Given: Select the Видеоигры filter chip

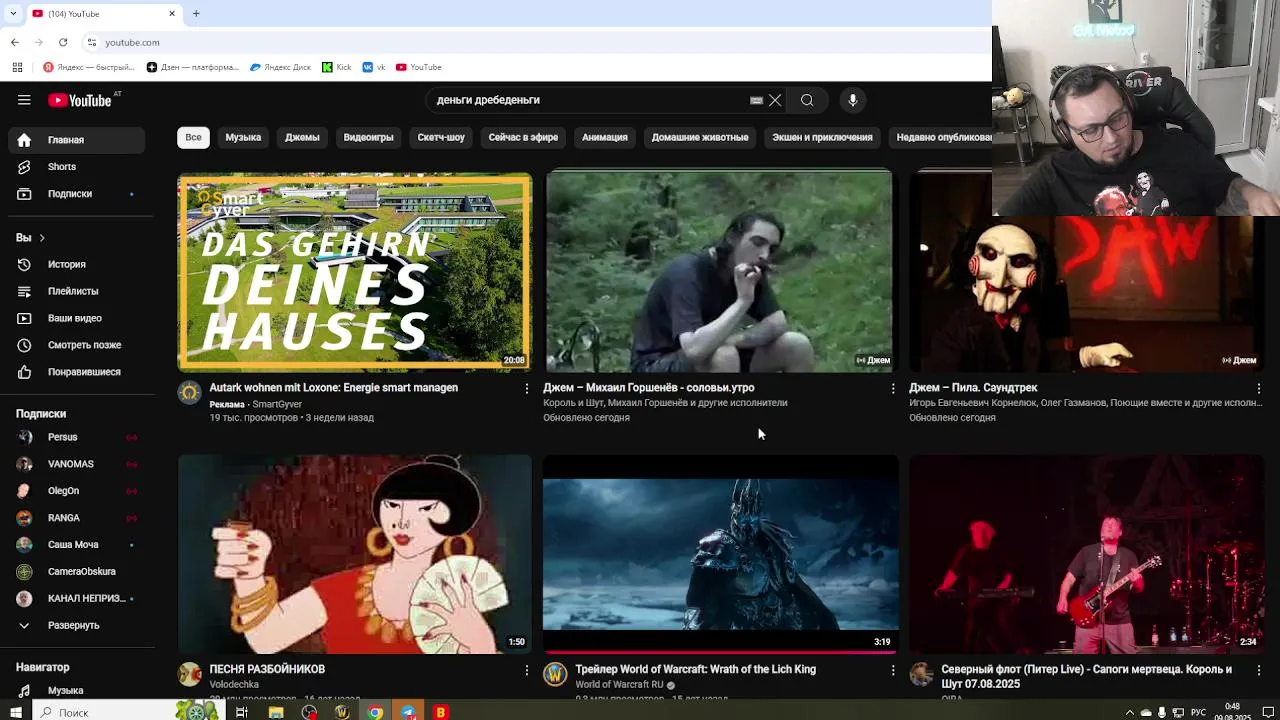Looking at the screenshot, I should pyautogui.click(x=368, y=137).
